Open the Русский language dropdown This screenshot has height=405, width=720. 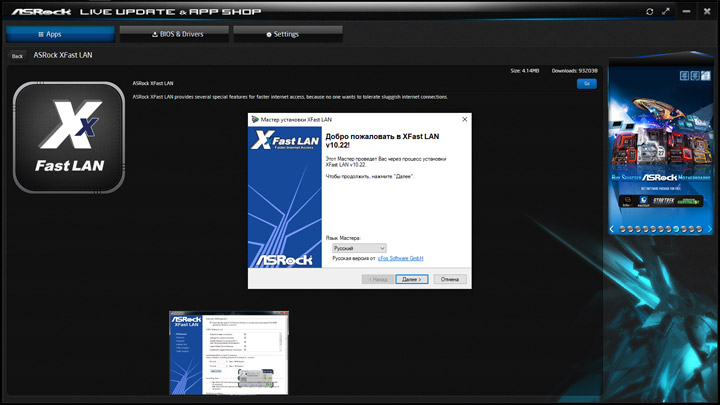pos(359,248)
